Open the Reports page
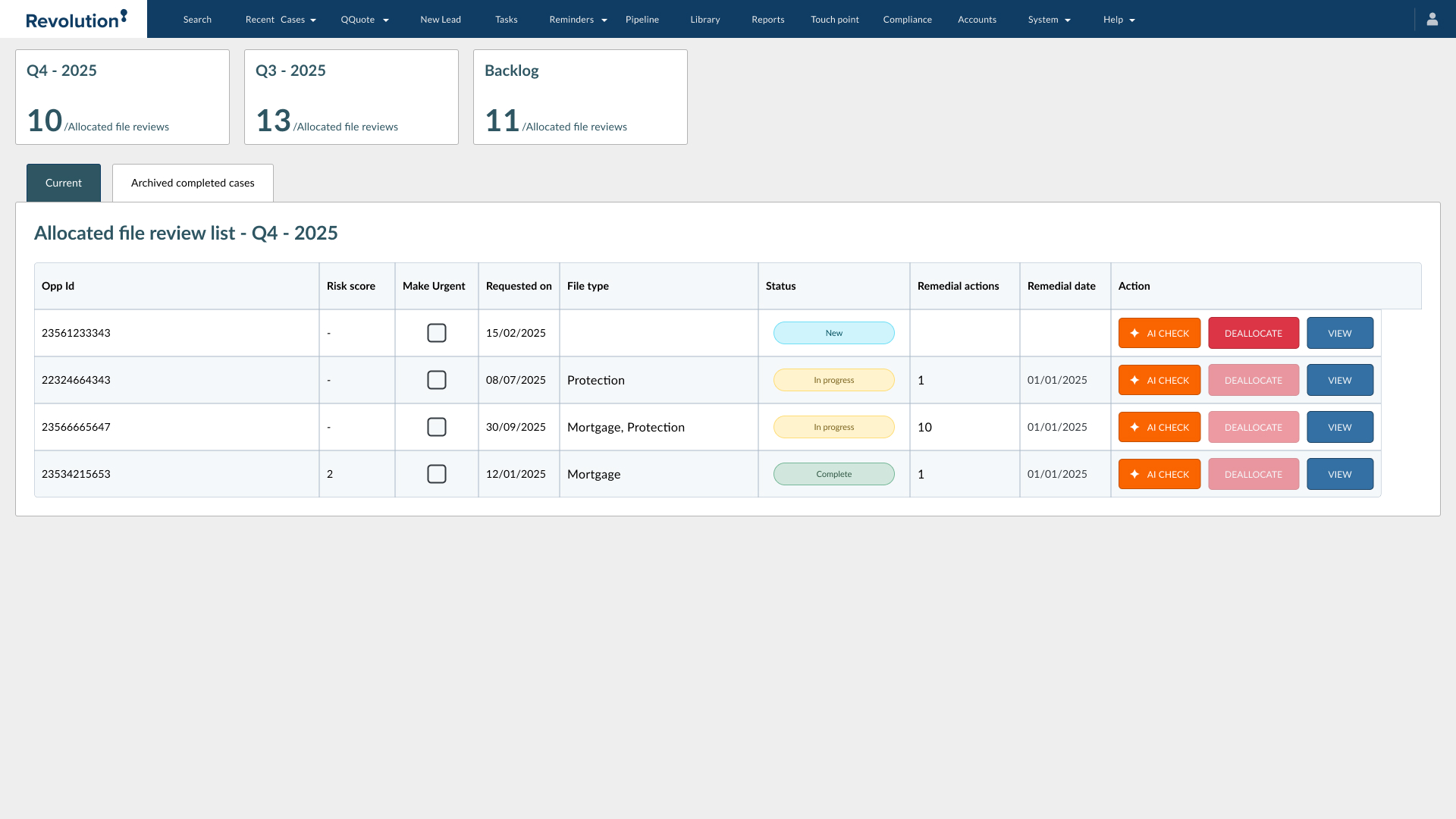1456x819 pixels. [767, 19]
